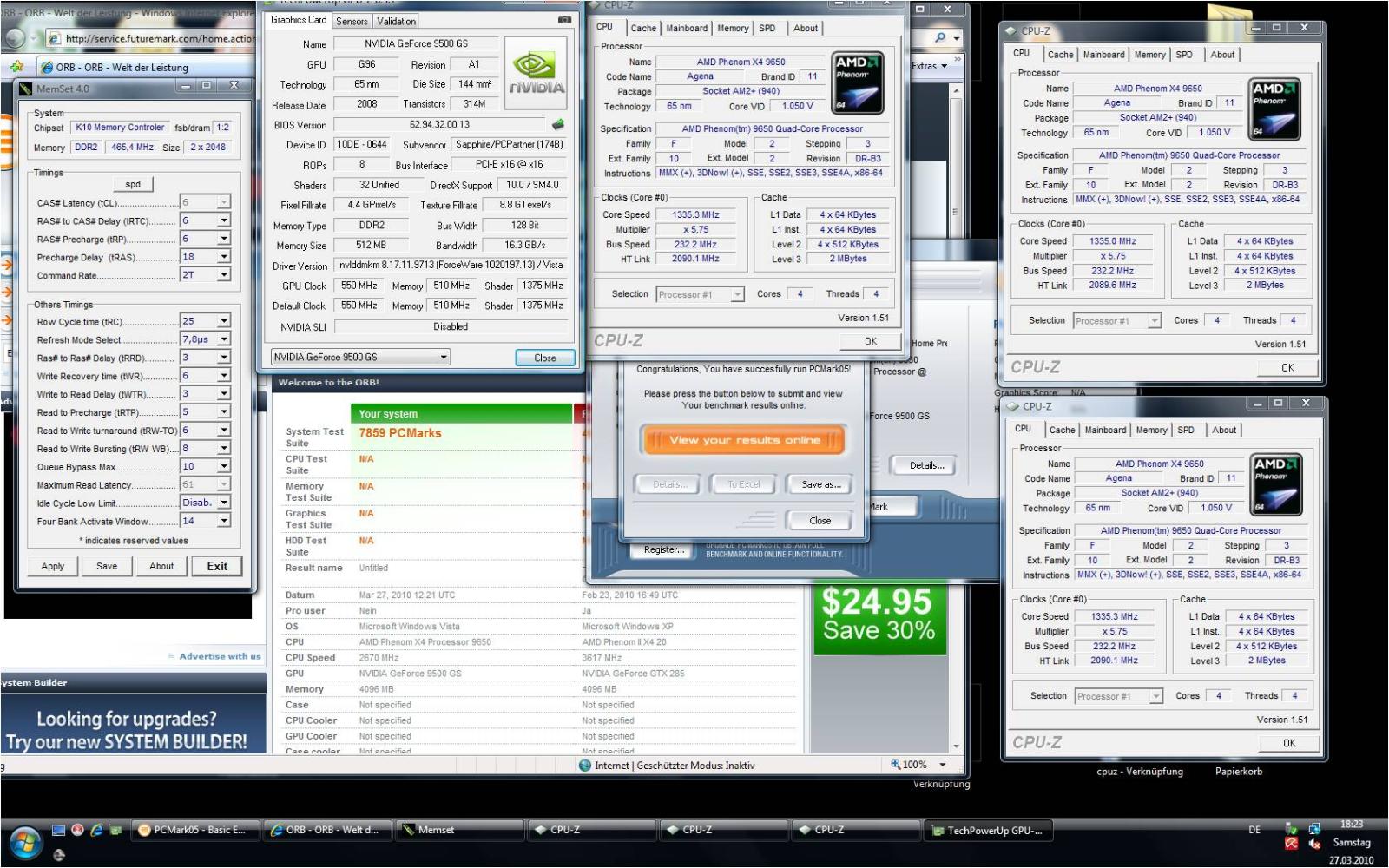Viewport: 1389px width, 868px height.
Task: Open the Refresh Mode Select dropdown
Action: (x=223, y=339)
